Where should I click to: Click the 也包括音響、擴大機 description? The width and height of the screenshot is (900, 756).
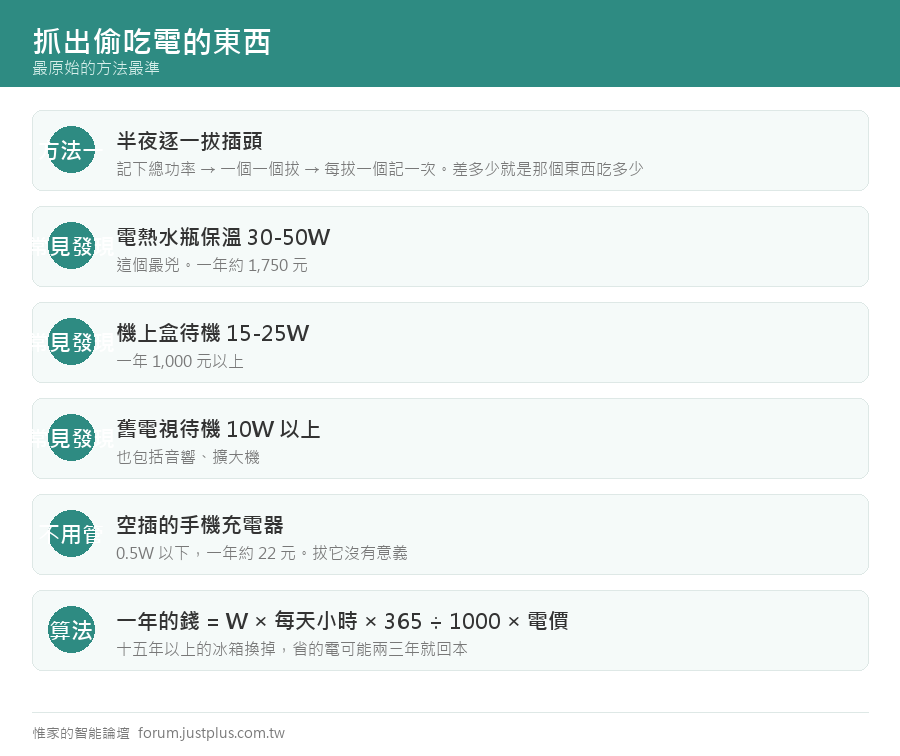point(188,457)
